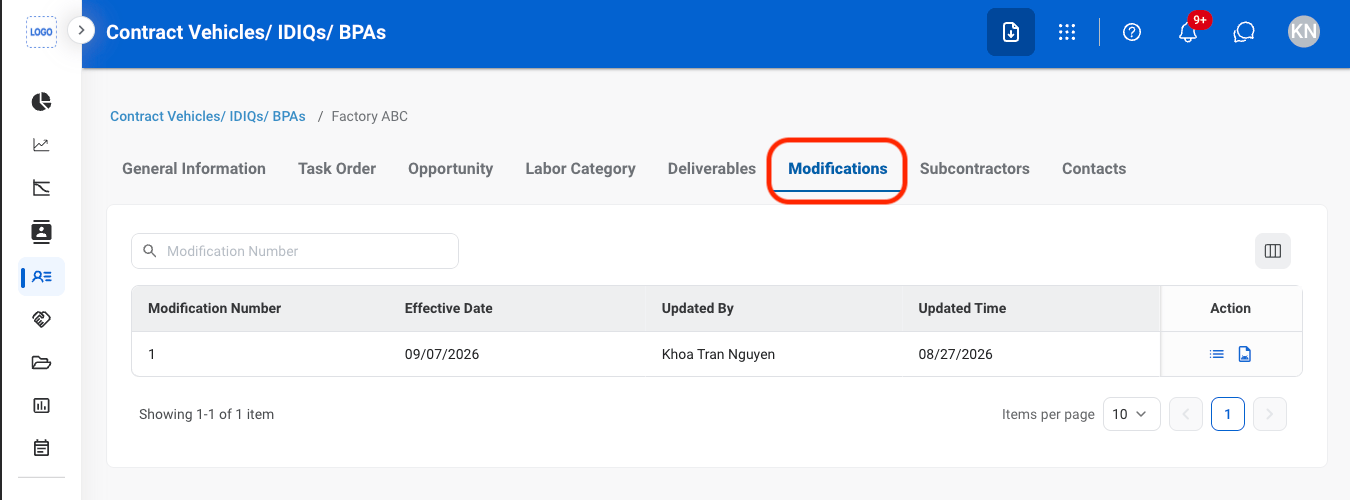
Task: Open the items per page dropdown
Action: [x=1132, y=414]
